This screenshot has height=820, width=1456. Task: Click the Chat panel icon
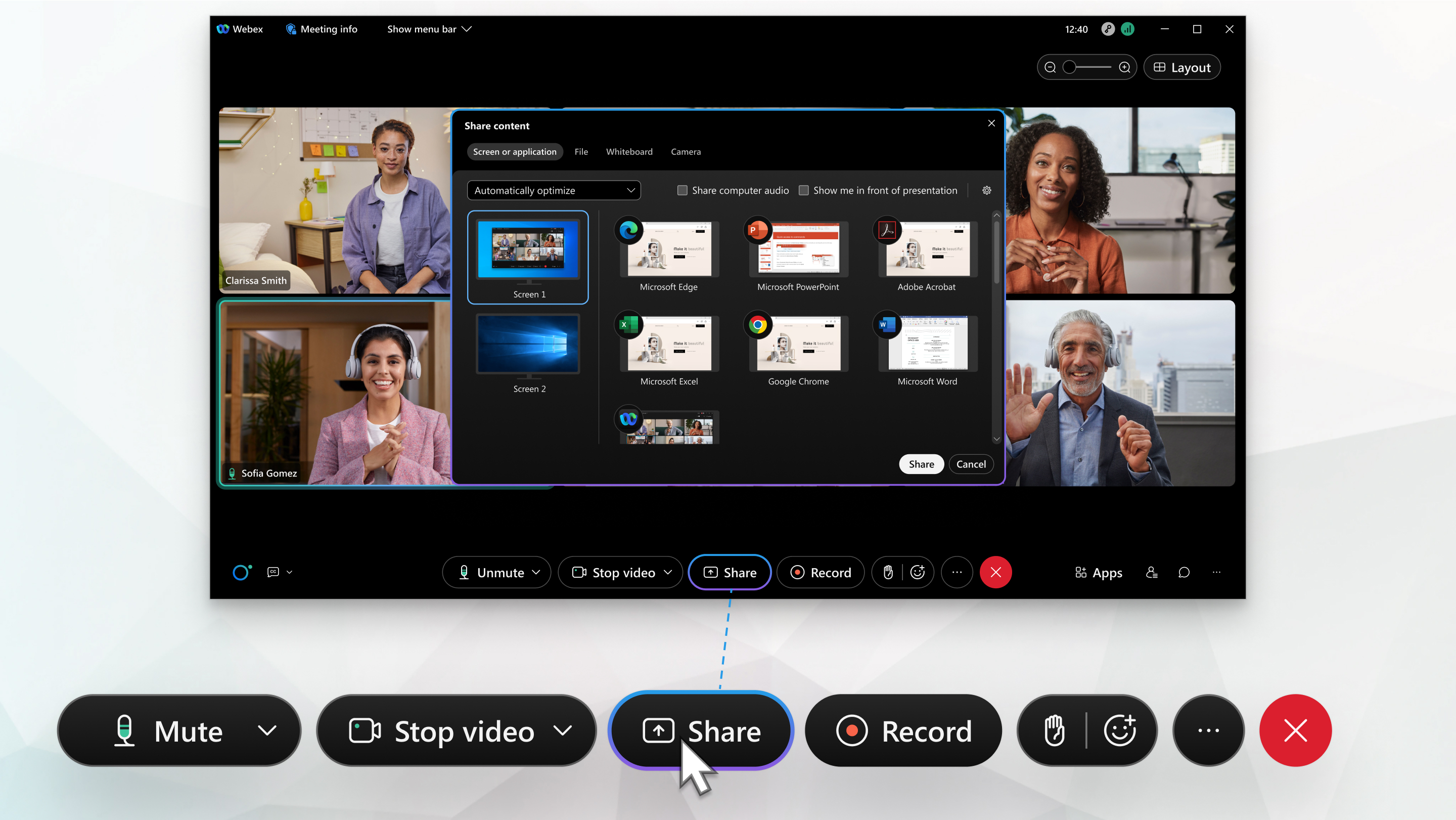(x=1184, y=572)
